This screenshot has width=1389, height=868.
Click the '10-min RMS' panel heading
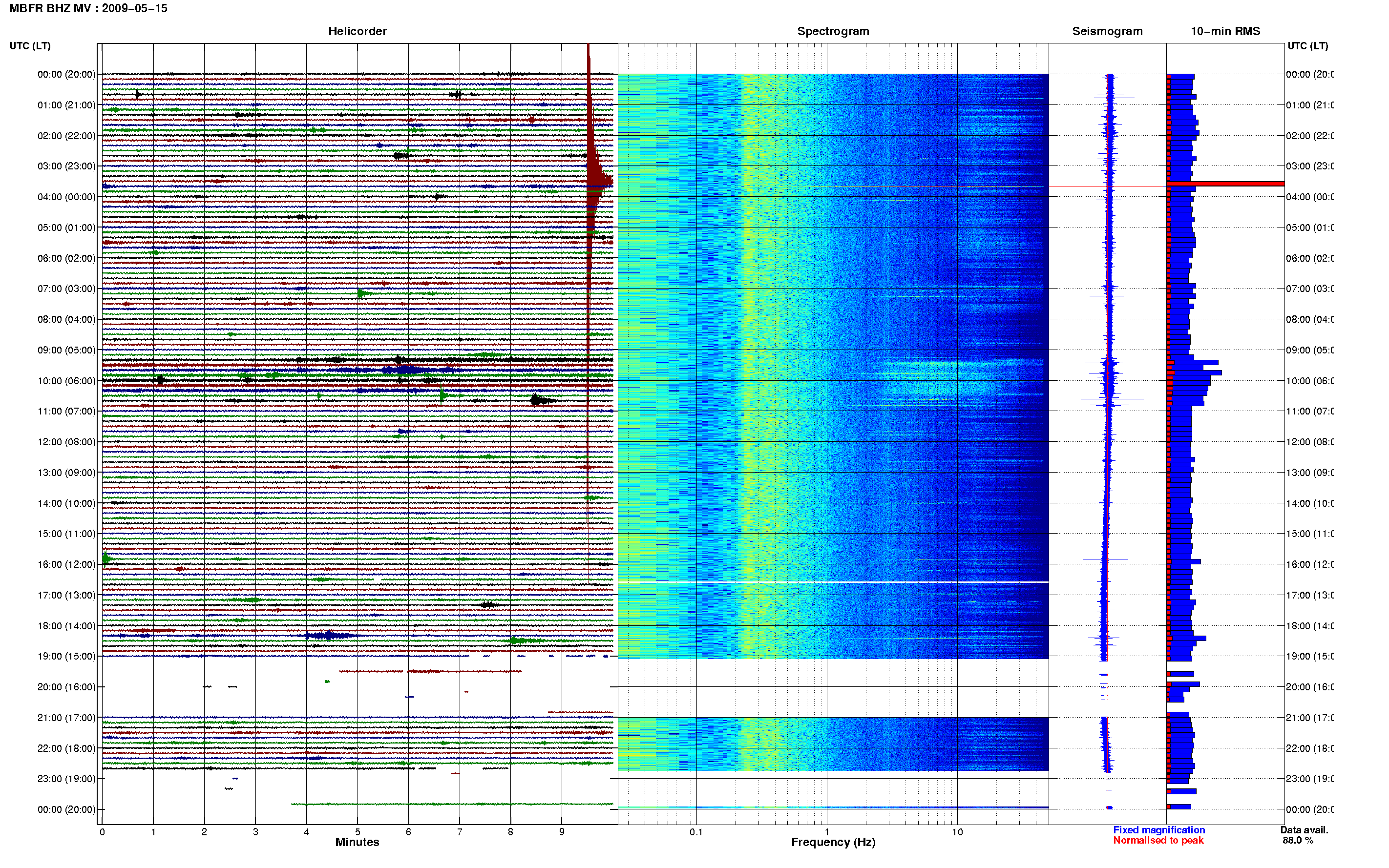pos(1225,31)
